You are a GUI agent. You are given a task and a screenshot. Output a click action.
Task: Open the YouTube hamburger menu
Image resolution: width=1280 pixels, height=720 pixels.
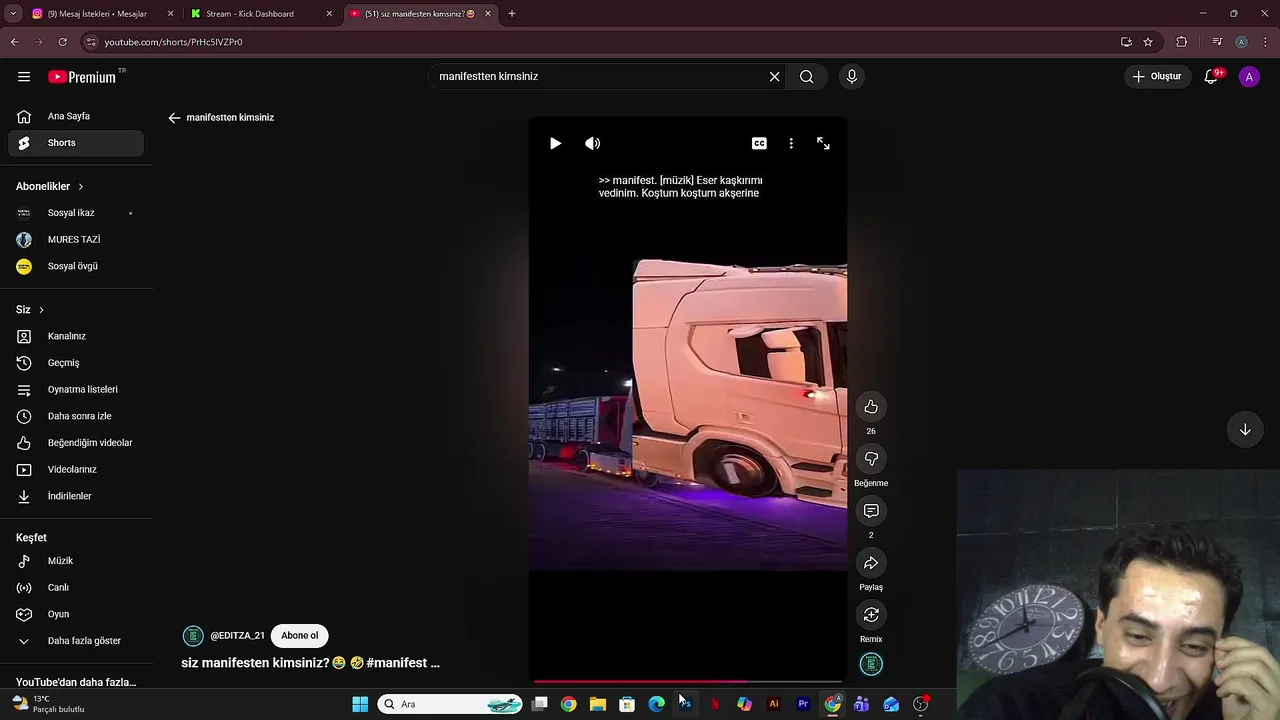tap(24, 76)
